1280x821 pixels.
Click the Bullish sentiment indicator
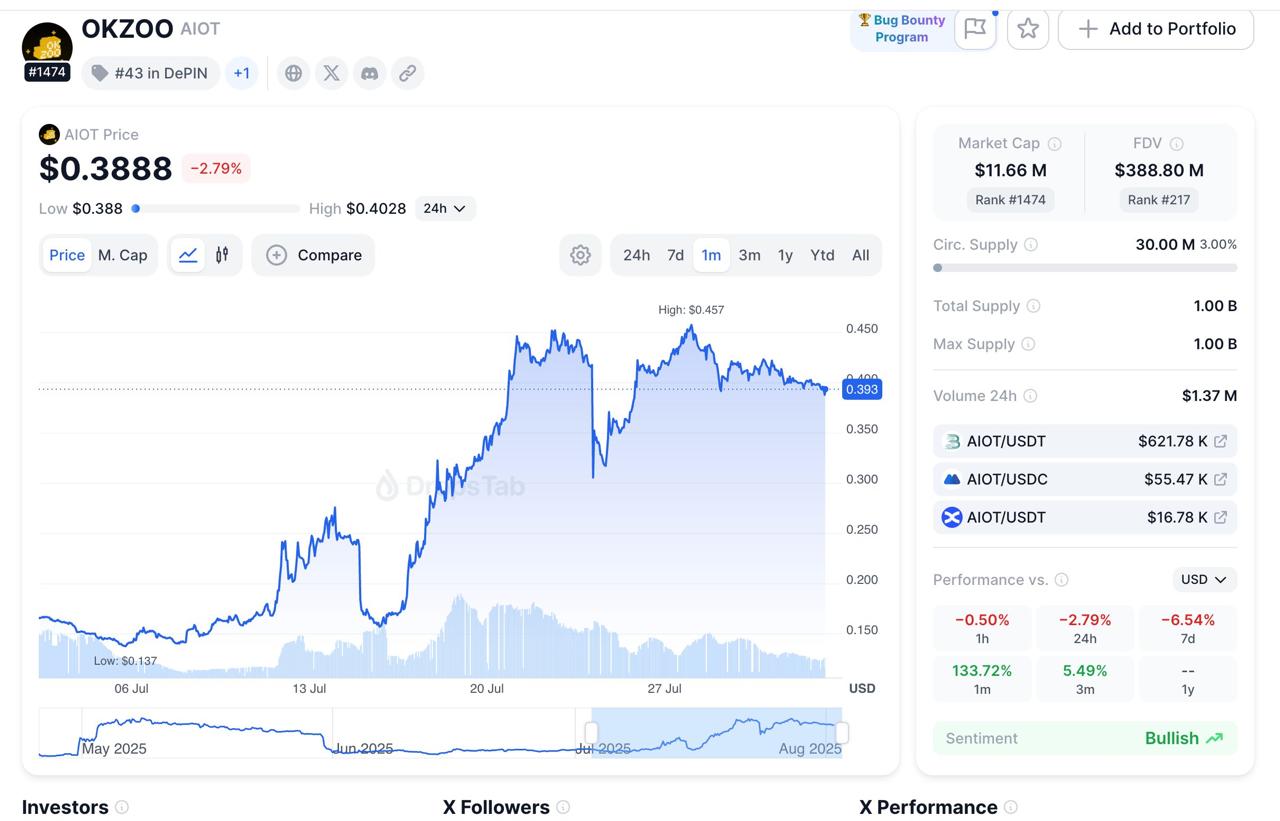pyautogui.click(x=1184, y=738)
